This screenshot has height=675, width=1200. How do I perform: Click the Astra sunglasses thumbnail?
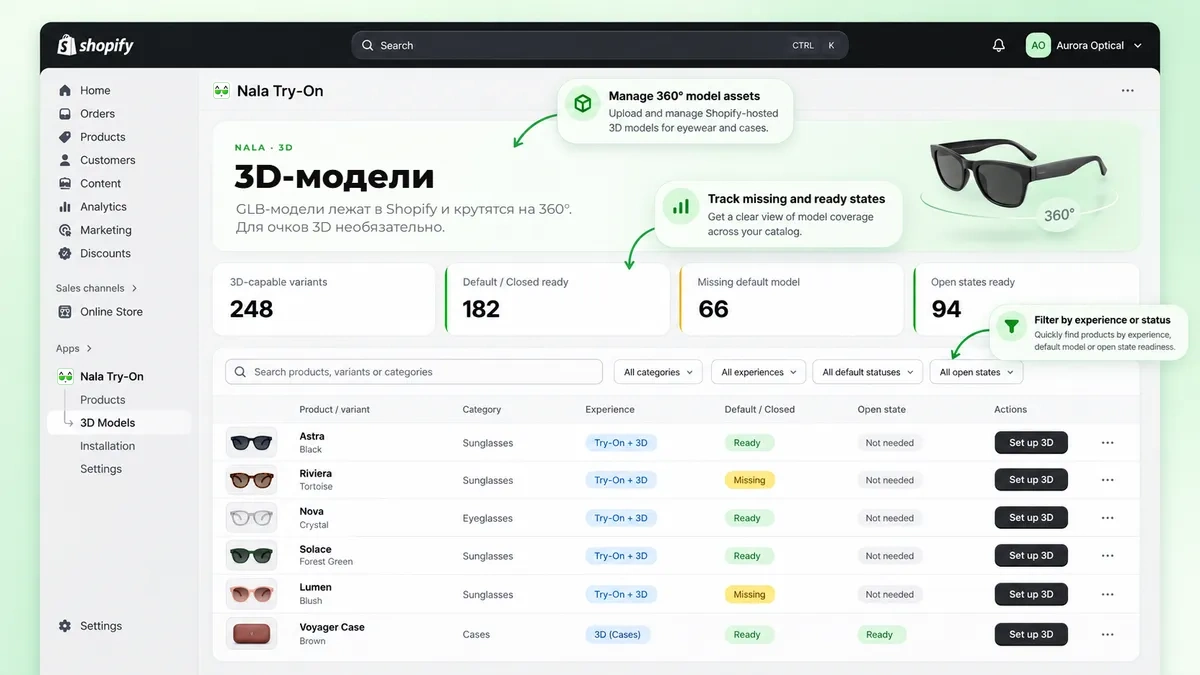[x=252, y=443]
